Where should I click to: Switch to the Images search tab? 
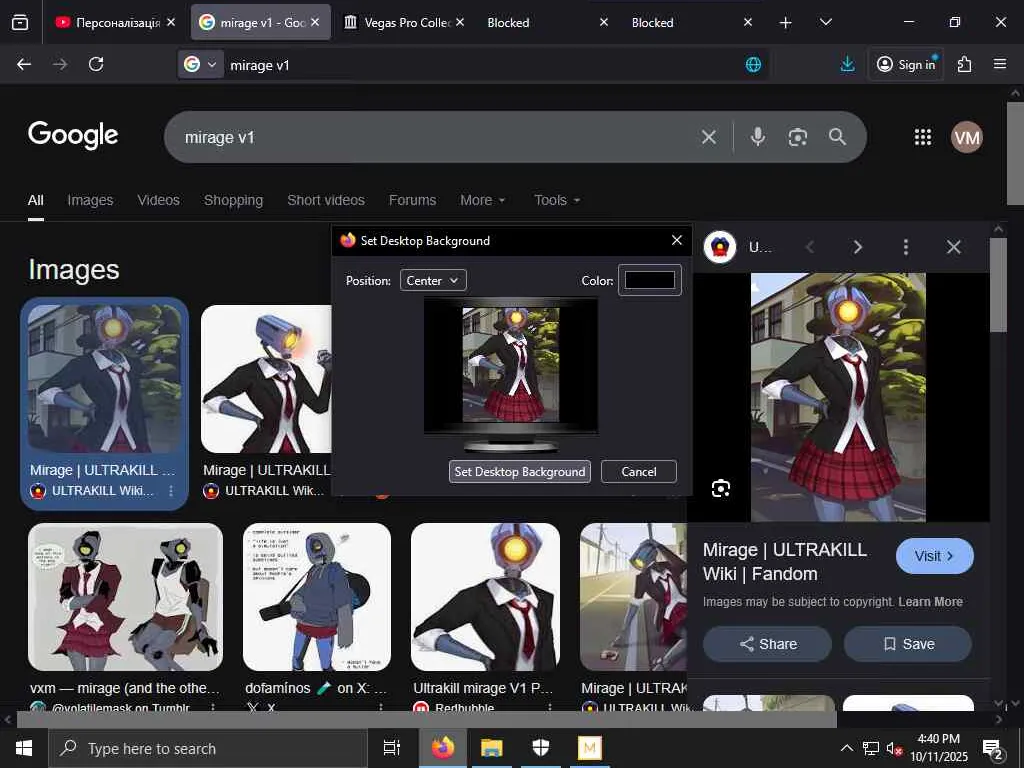click(x=90, y=200)
